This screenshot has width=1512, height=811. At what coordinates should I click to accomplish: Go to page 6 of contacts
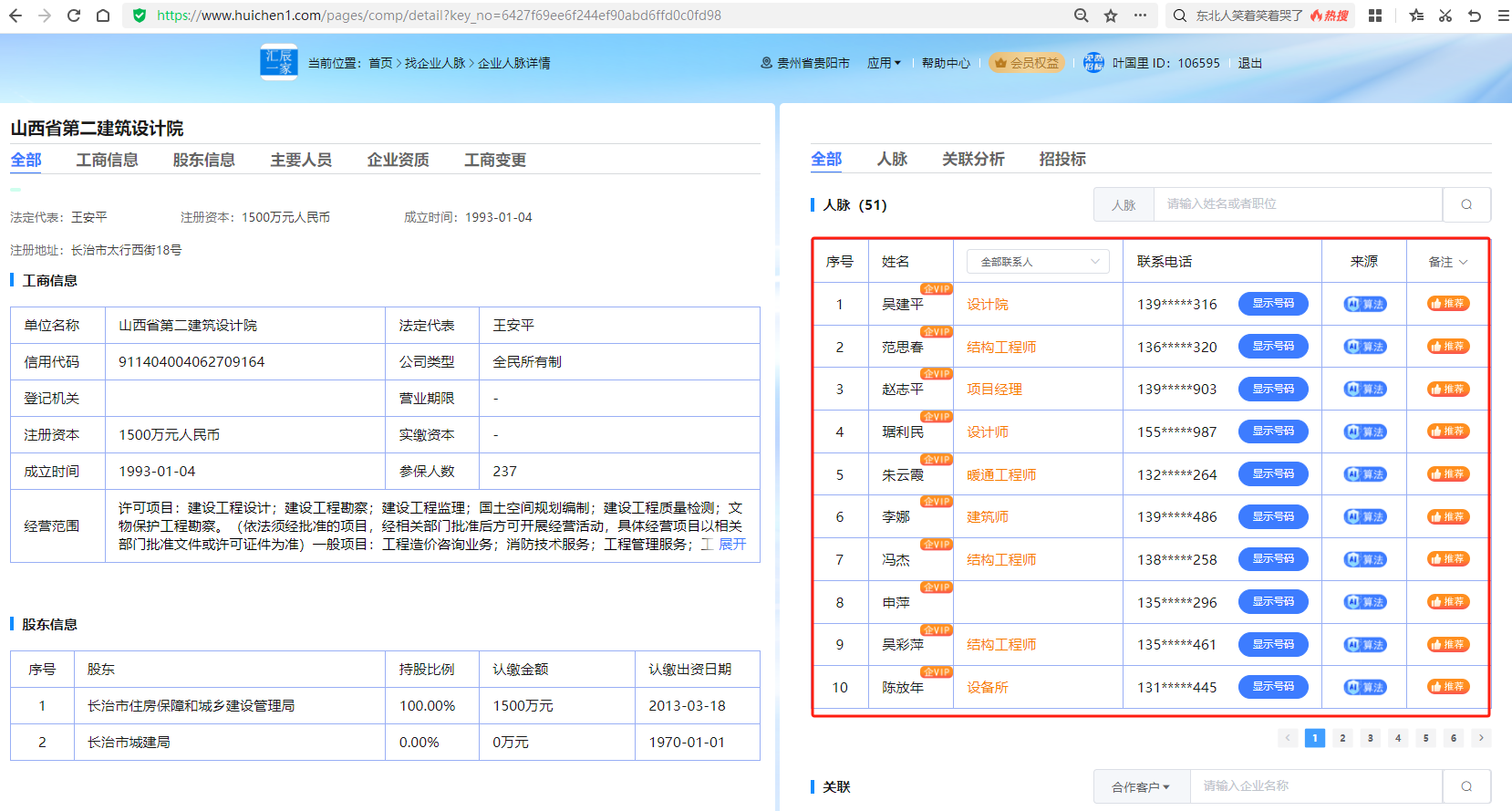(x=1454, y=738)
